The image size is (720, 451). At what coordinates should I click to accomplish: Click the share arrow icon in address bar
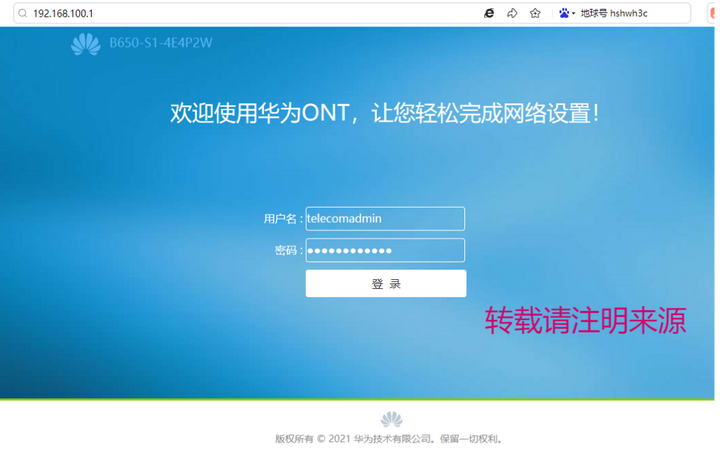(512, 13)
